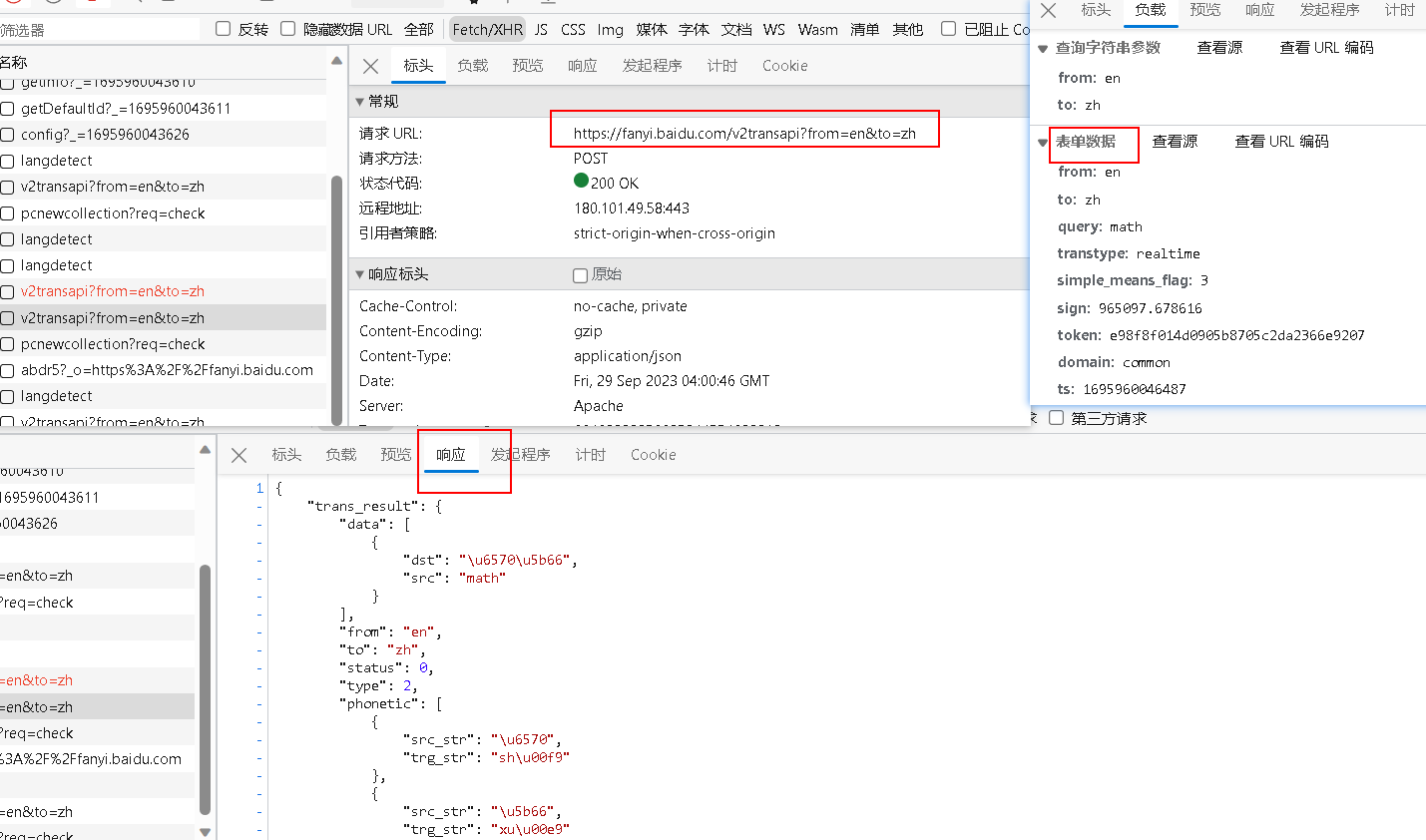This screenshot has height=840, width=1426.
Task: Filter requests by 媒体 media type
Action: (x=652, y=30)
